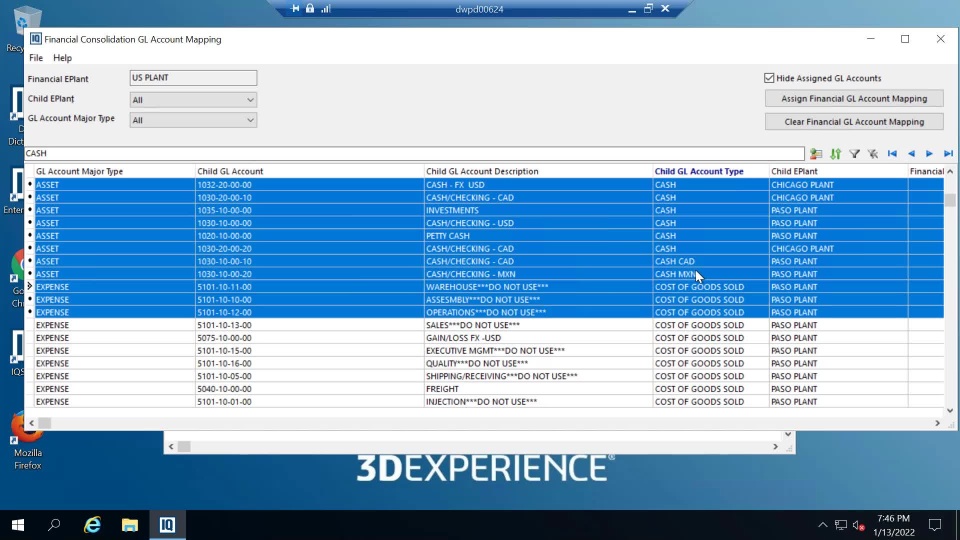Click the grid scroll down arrow

click(x=950, y=411)
